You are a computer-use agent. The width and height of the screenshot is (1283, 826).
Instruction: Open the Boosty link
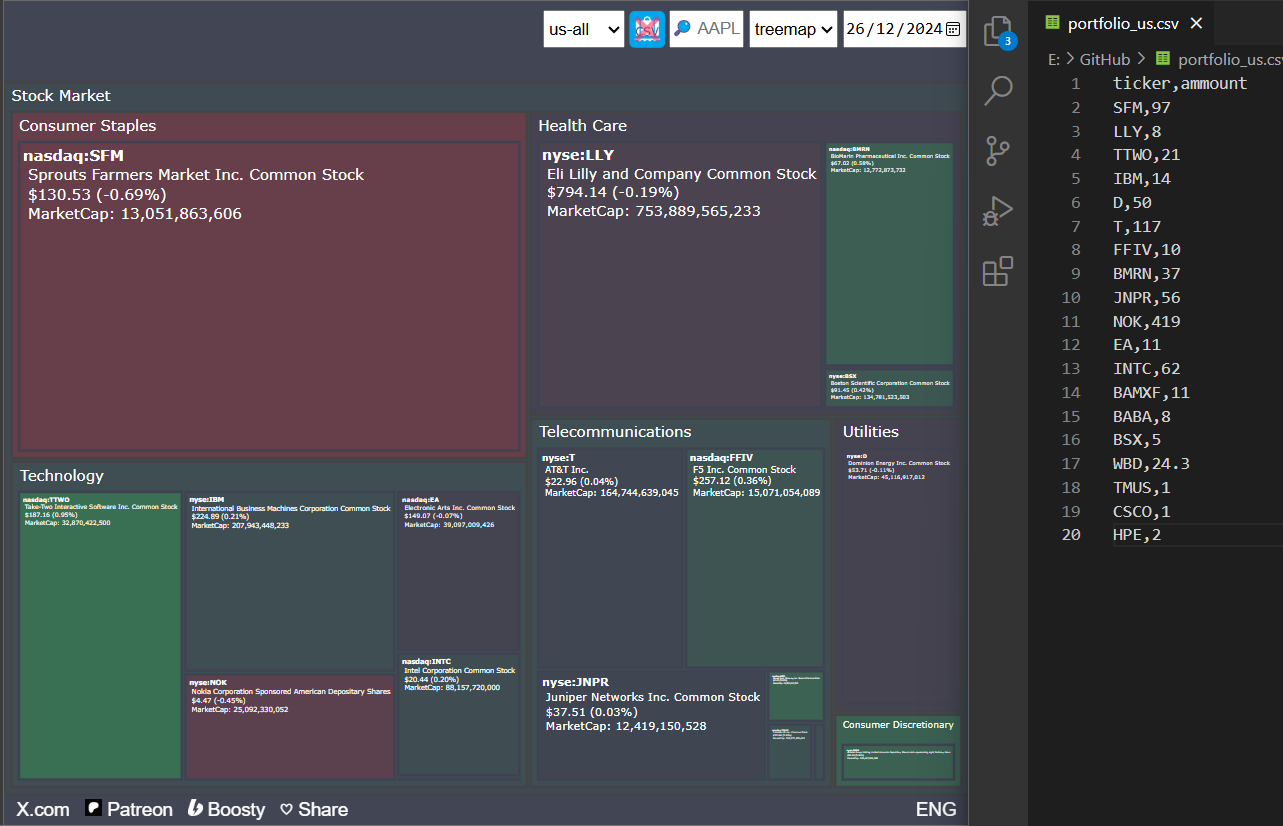[226, 809]
